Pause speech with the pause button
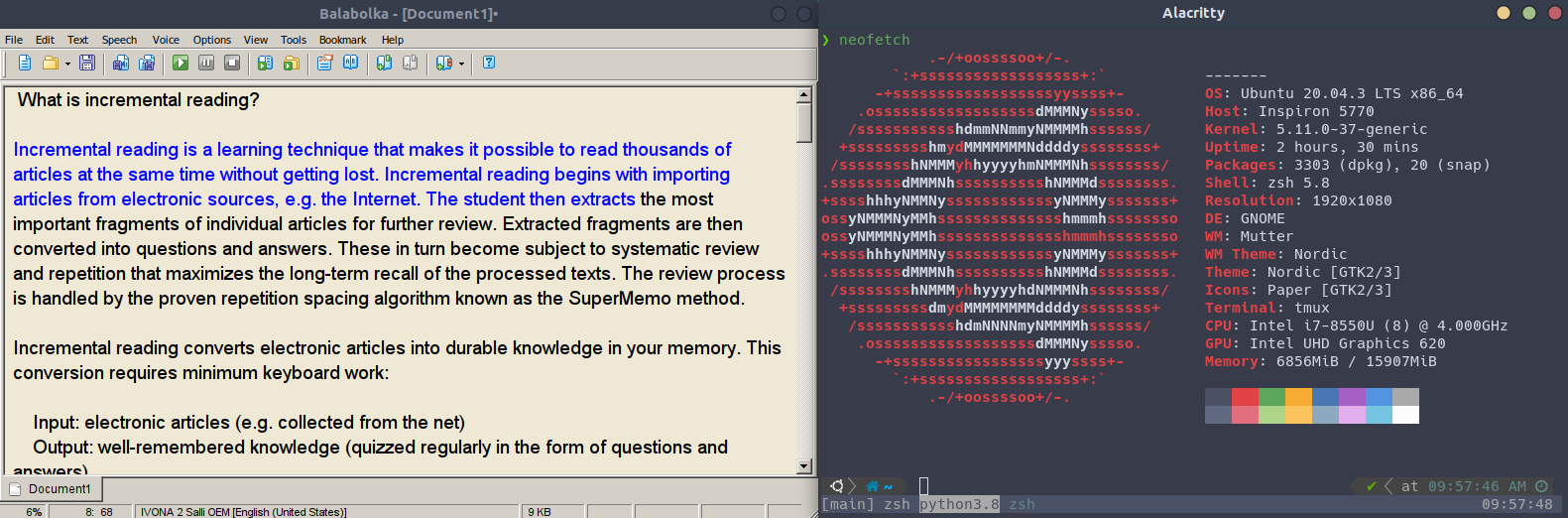This screenshot has height=518, width=1568. (x=206, y=63)
